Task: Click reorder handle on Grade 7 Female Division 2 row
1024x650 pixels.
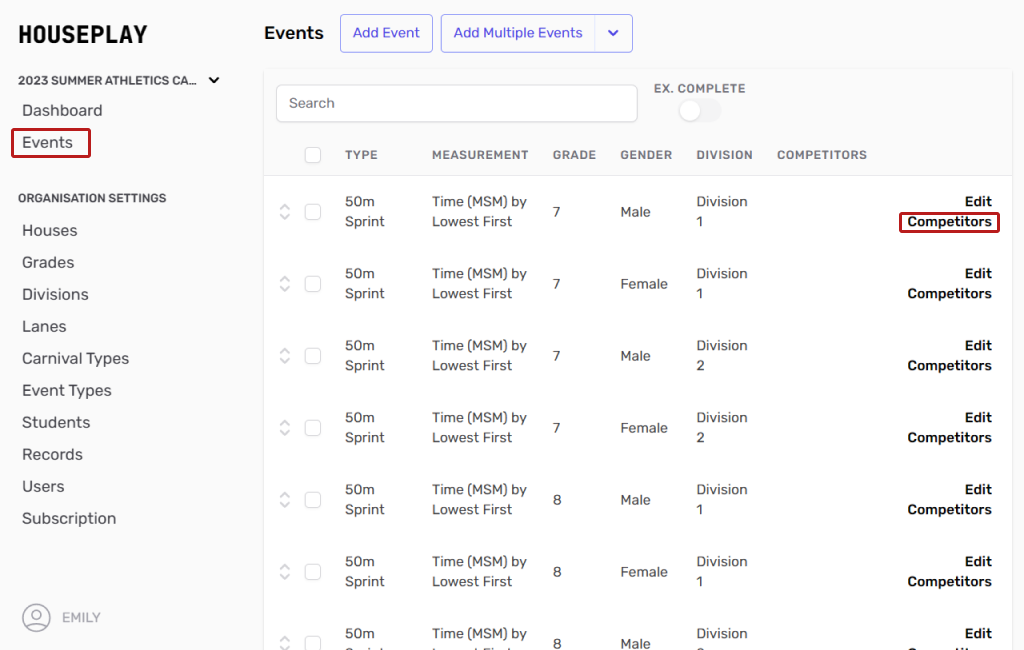Action: [285, 428]
